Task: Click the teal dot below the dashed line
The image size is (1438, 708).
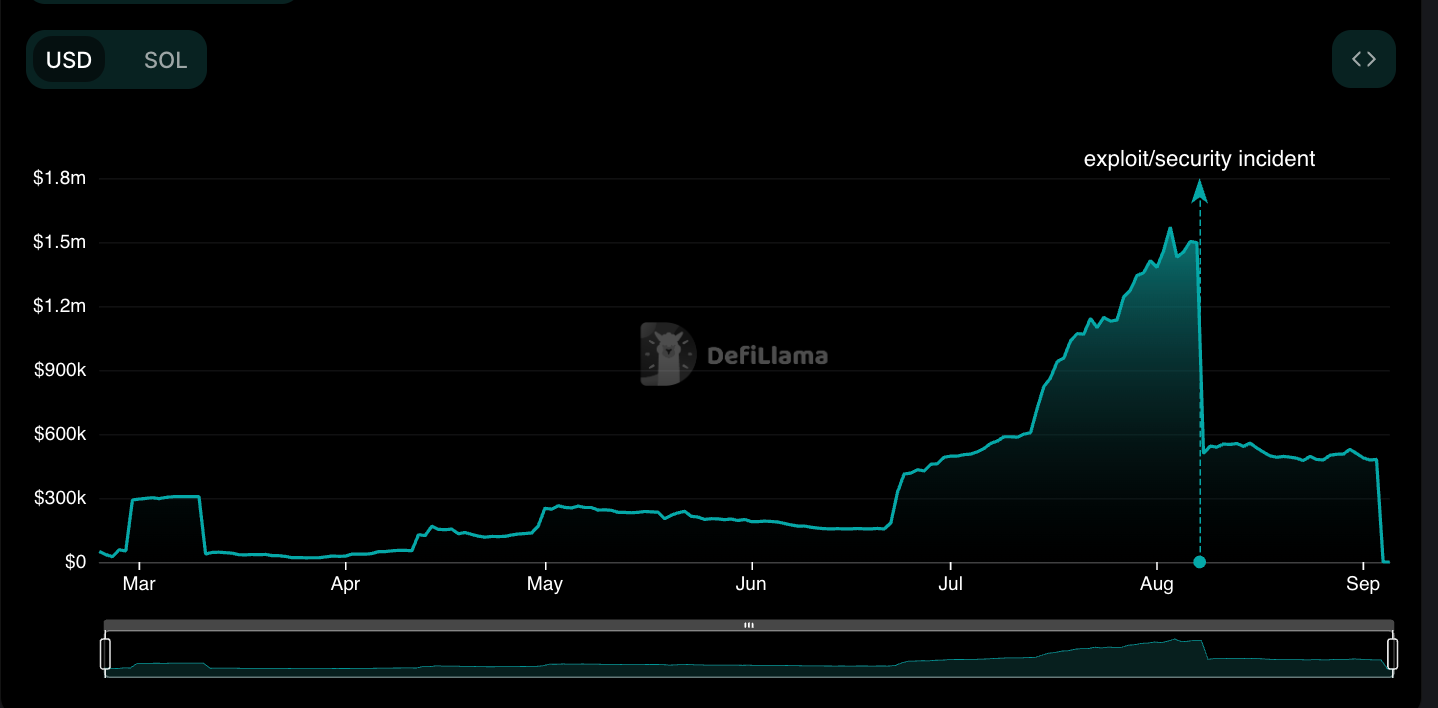Action: point(1199,562)
